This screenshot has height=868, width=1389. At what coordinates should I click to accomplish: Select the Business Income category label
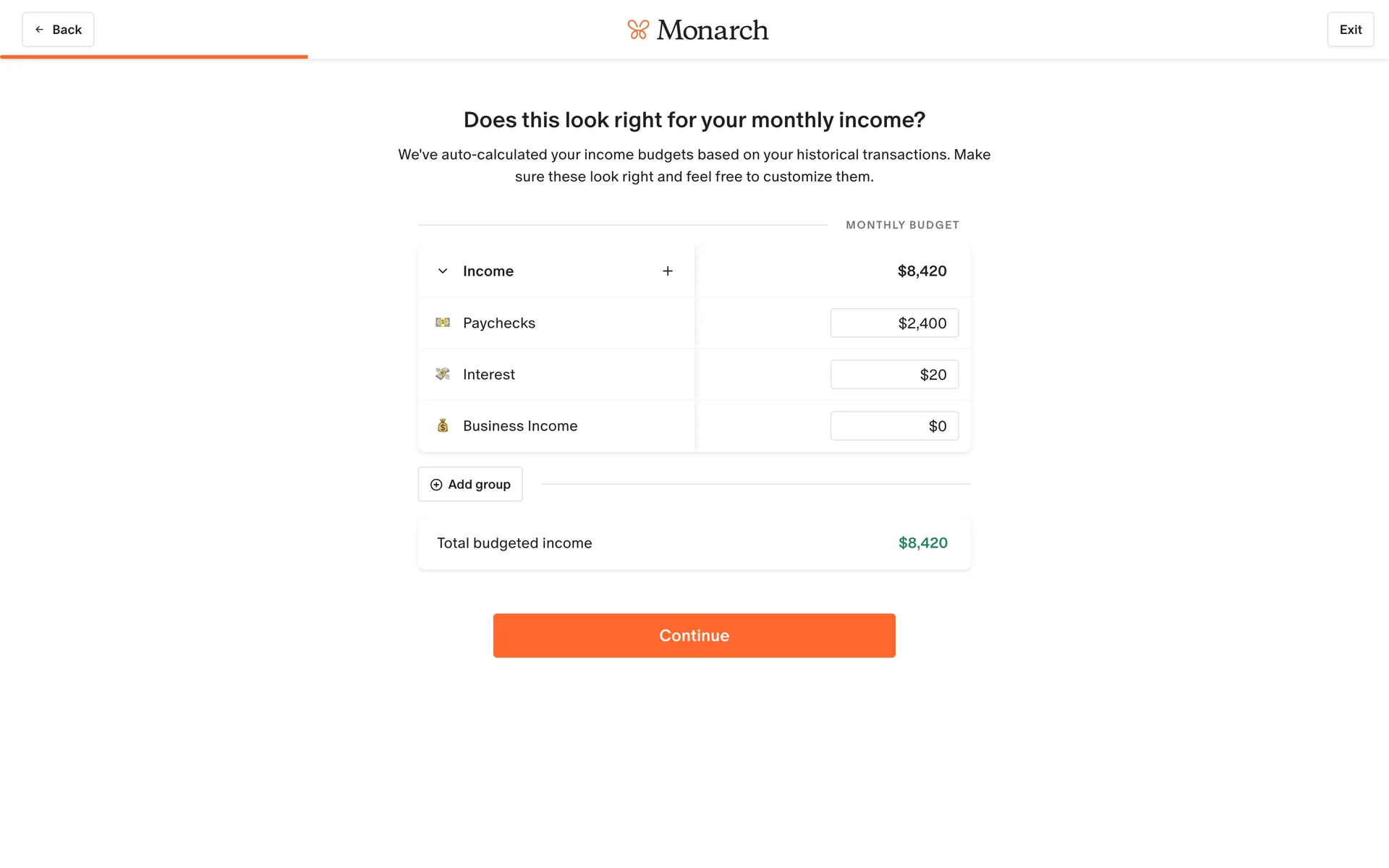coord(520,426)
